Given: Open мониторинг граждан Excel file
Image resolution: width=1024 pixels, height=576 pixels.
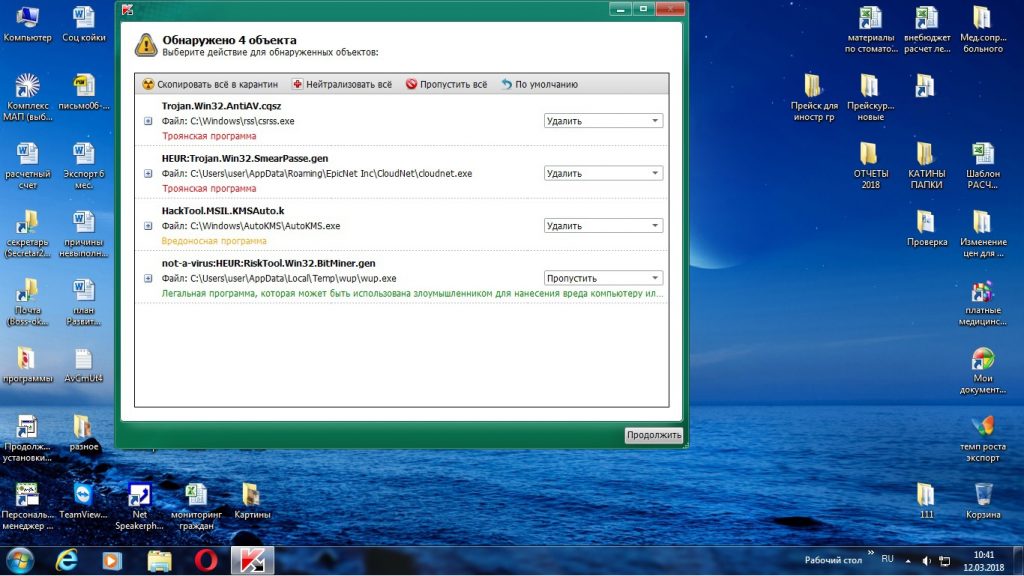Looking at the screenshot, I should point(196,494).
